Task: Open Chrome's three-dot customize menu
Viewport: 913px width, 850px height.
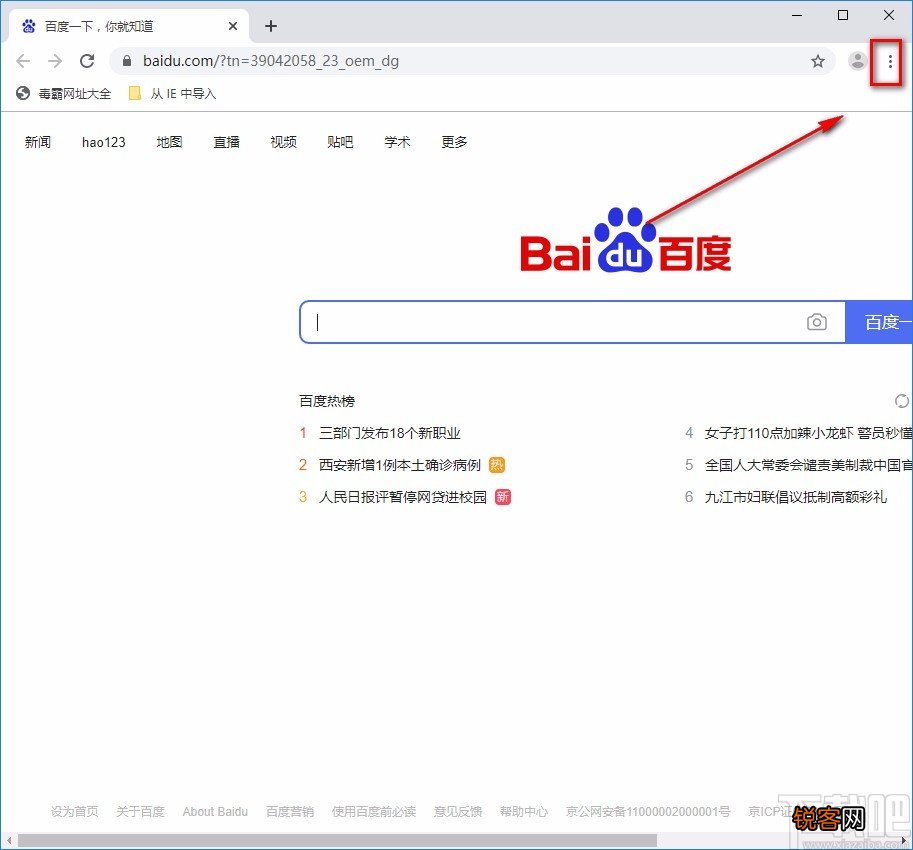Action: [x=890, y=61]
